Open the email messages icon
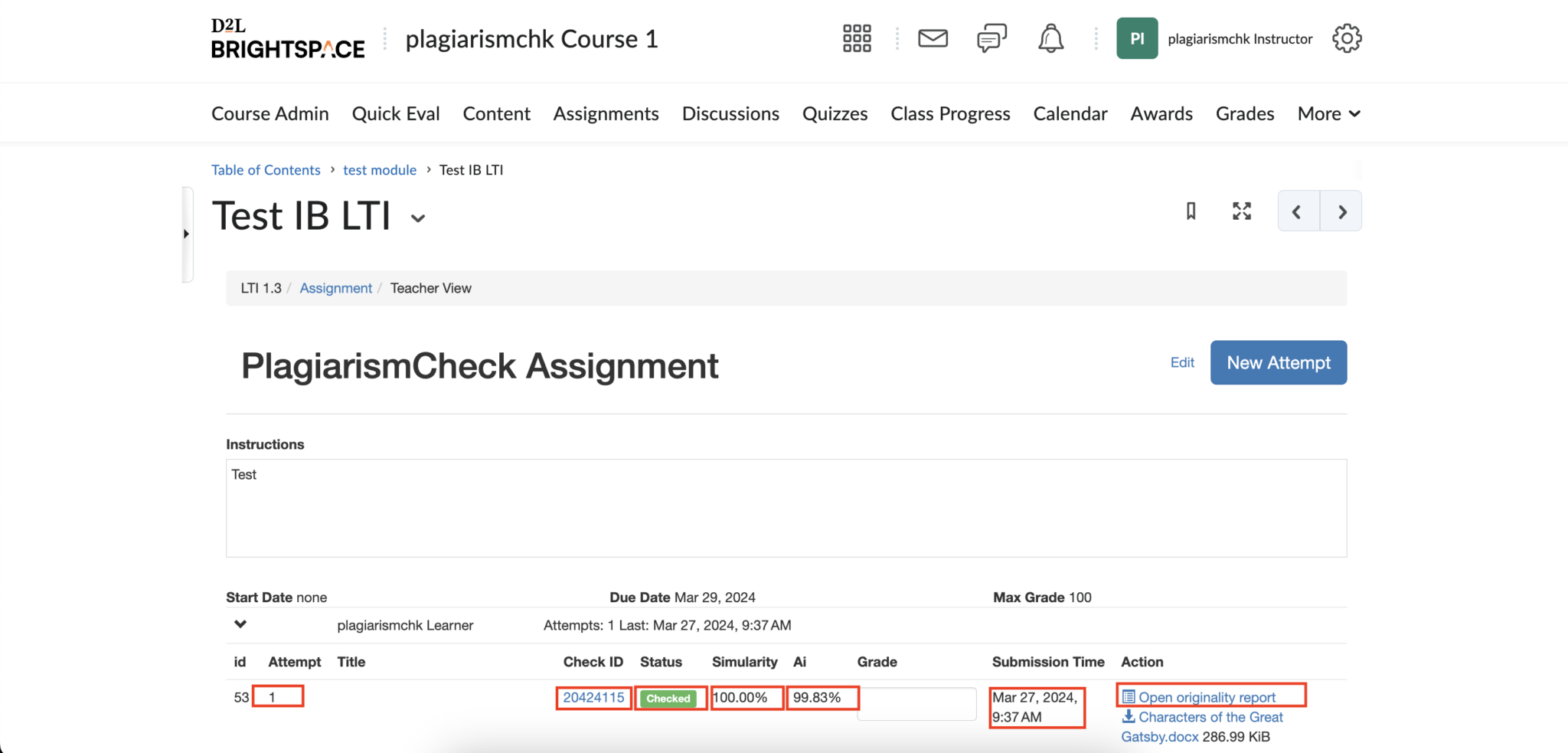This screenshot has height=753, width=1568. pyautogui.click(x=933, y=38)
